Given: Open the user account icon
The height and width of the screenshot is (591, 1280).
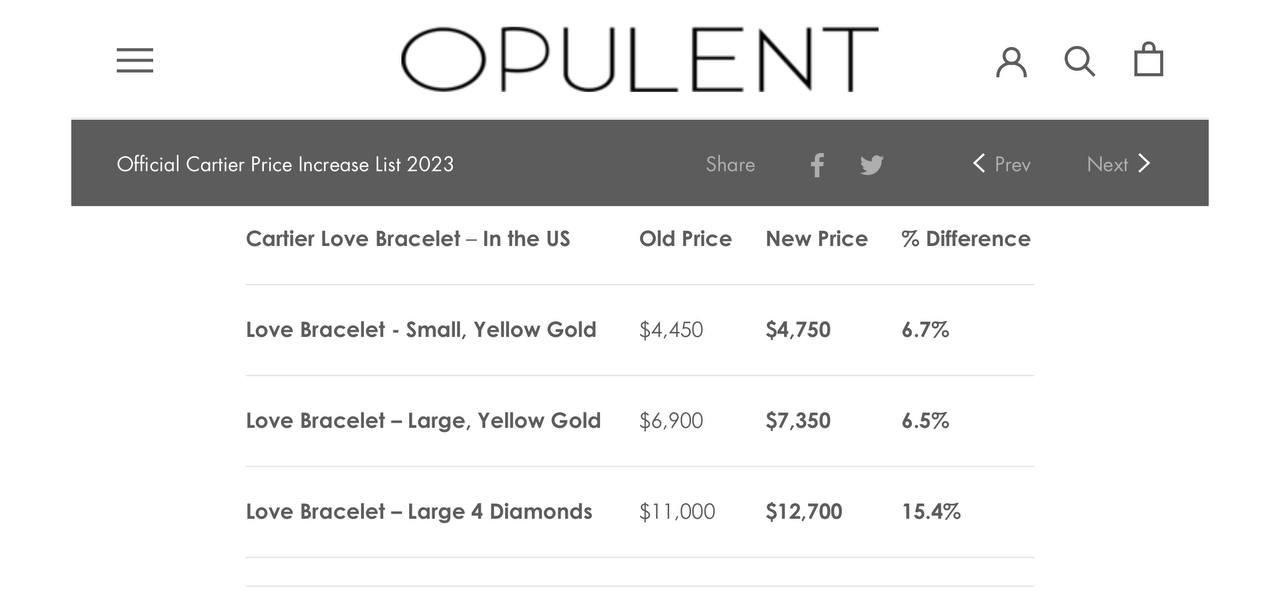Looking at the screenshot, I should click(x=1011, y=61).
